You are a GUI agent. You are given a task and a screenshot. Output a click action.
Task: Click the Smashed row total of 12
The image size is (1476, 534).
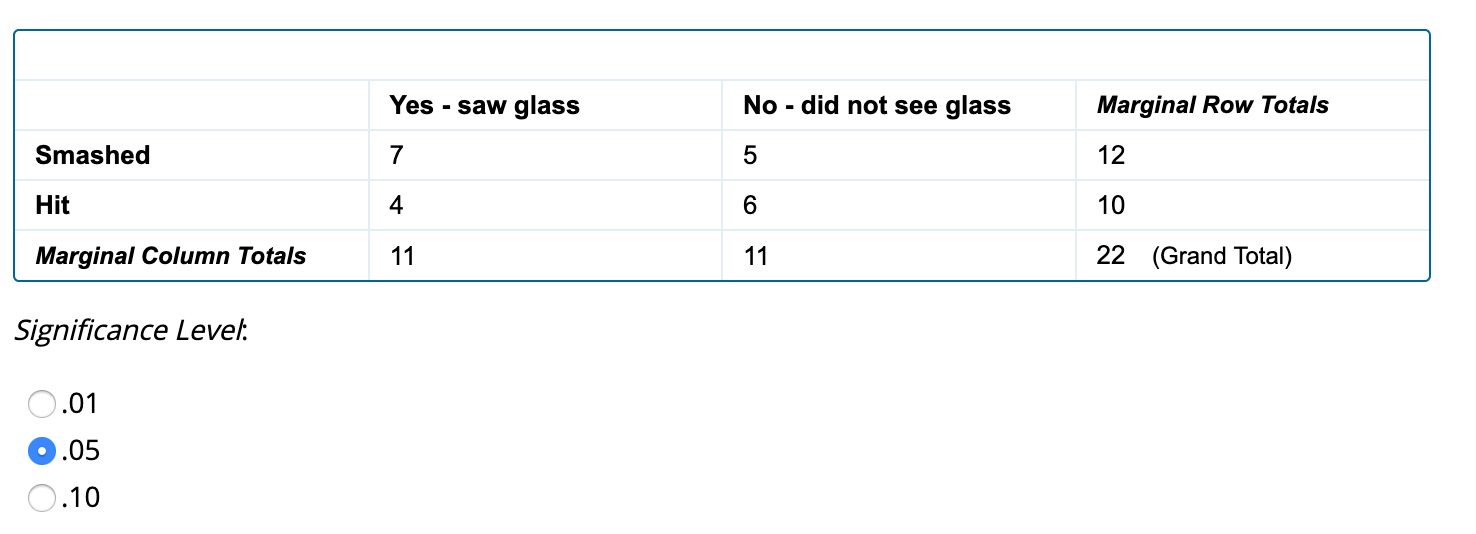coord(1111,155)
